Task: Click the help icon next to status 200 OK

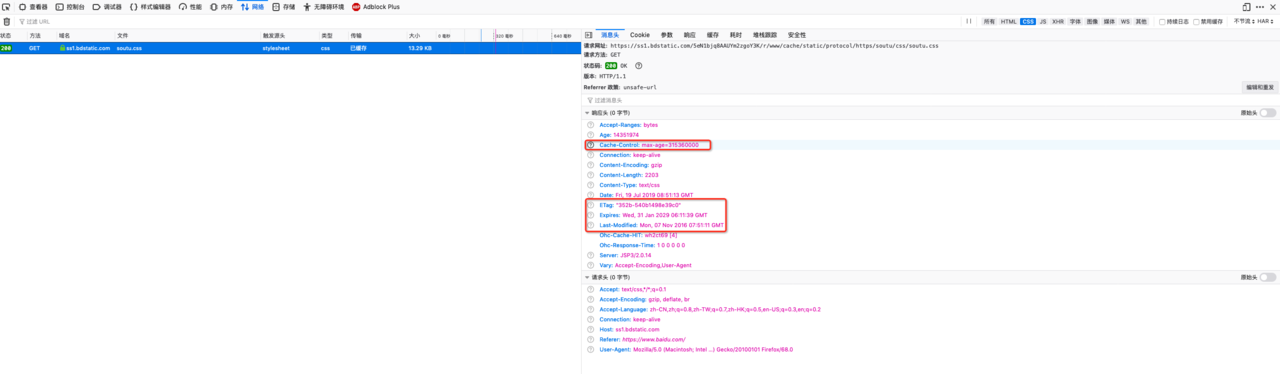Action: tap(639, 66)
